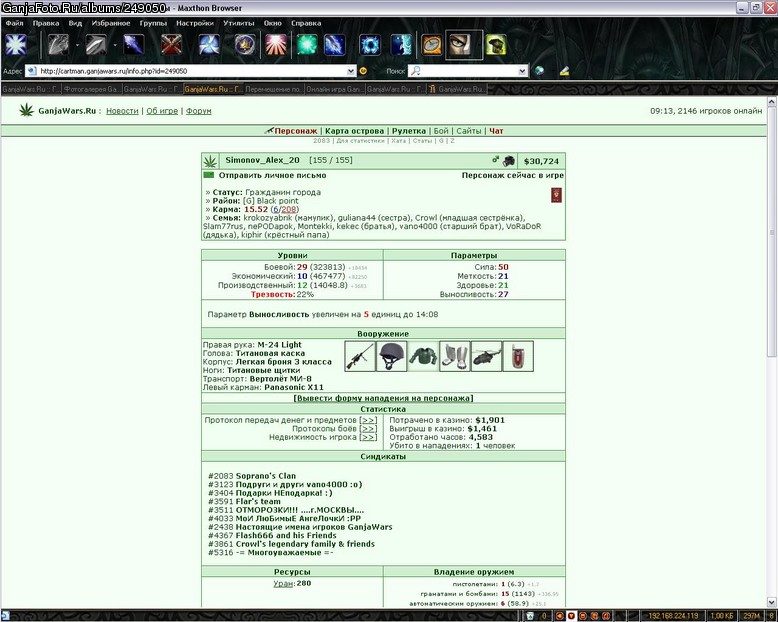Click the orange Go button beside address bar
This screenshot has height=622, width=778.
pos(363,71)
